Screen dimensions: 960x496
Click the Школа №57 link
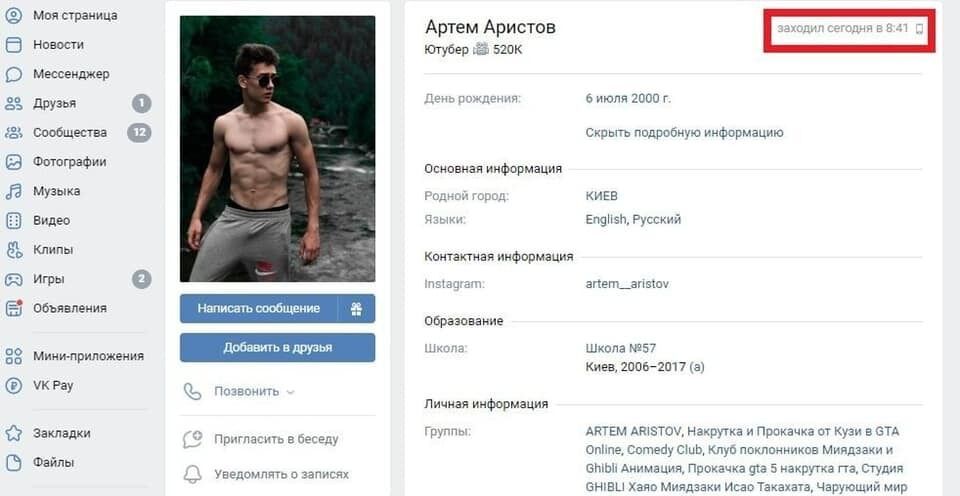pyautogui.click(x=621, y=348)
